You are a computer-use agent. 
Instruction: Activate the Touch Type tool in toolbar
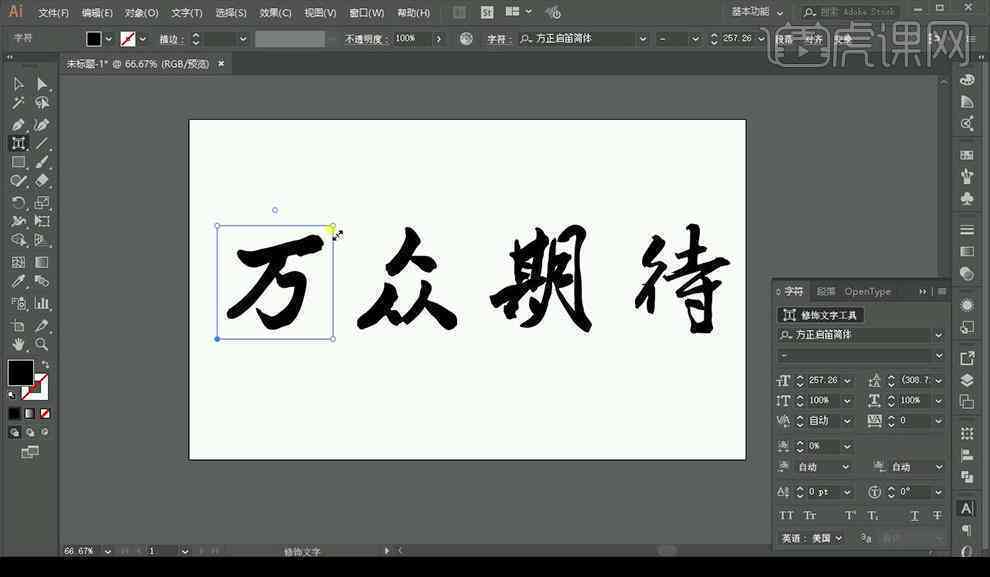click(18, 143)
